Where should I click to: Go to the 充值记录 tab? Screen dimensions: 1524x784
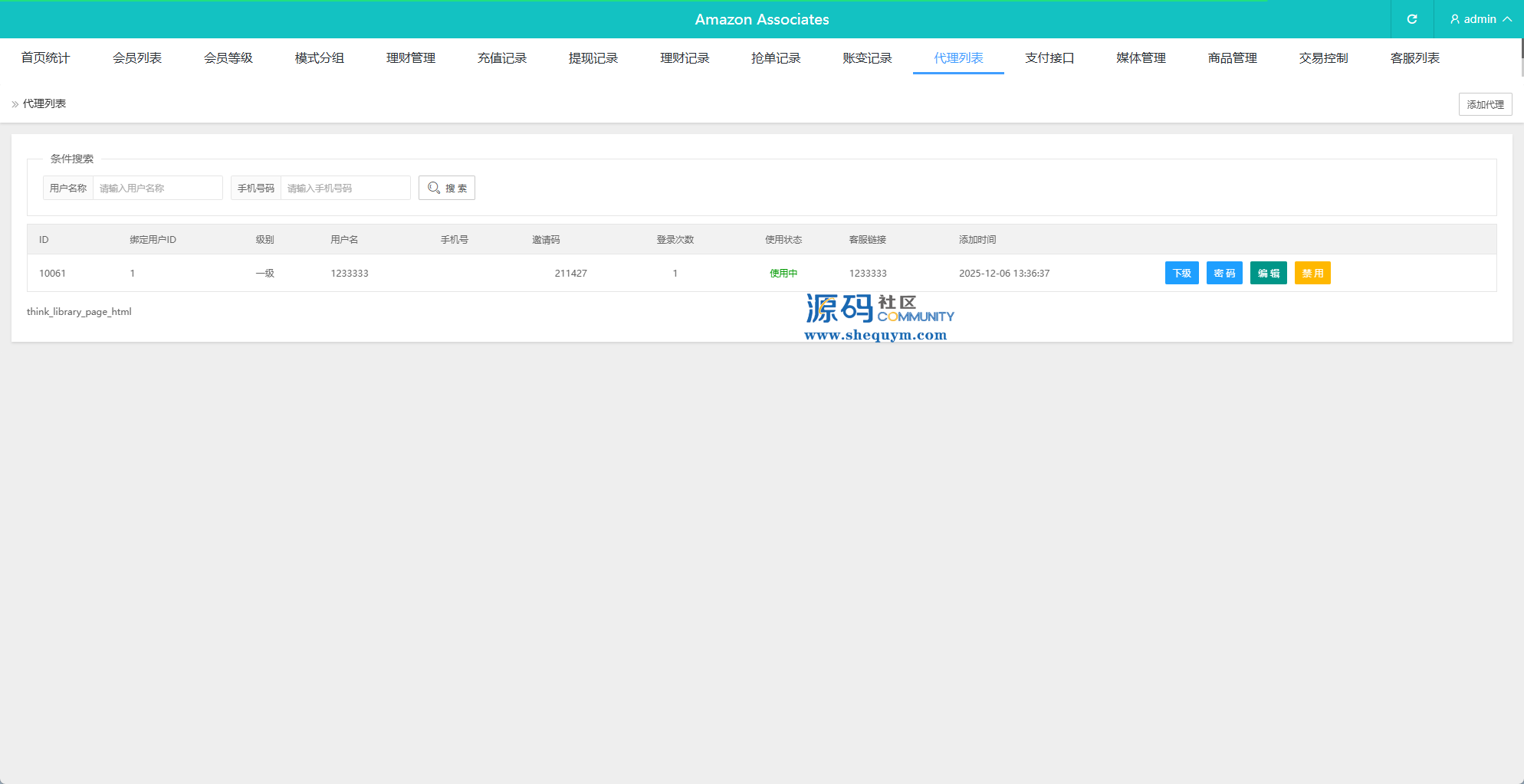(x=502, y=58)
